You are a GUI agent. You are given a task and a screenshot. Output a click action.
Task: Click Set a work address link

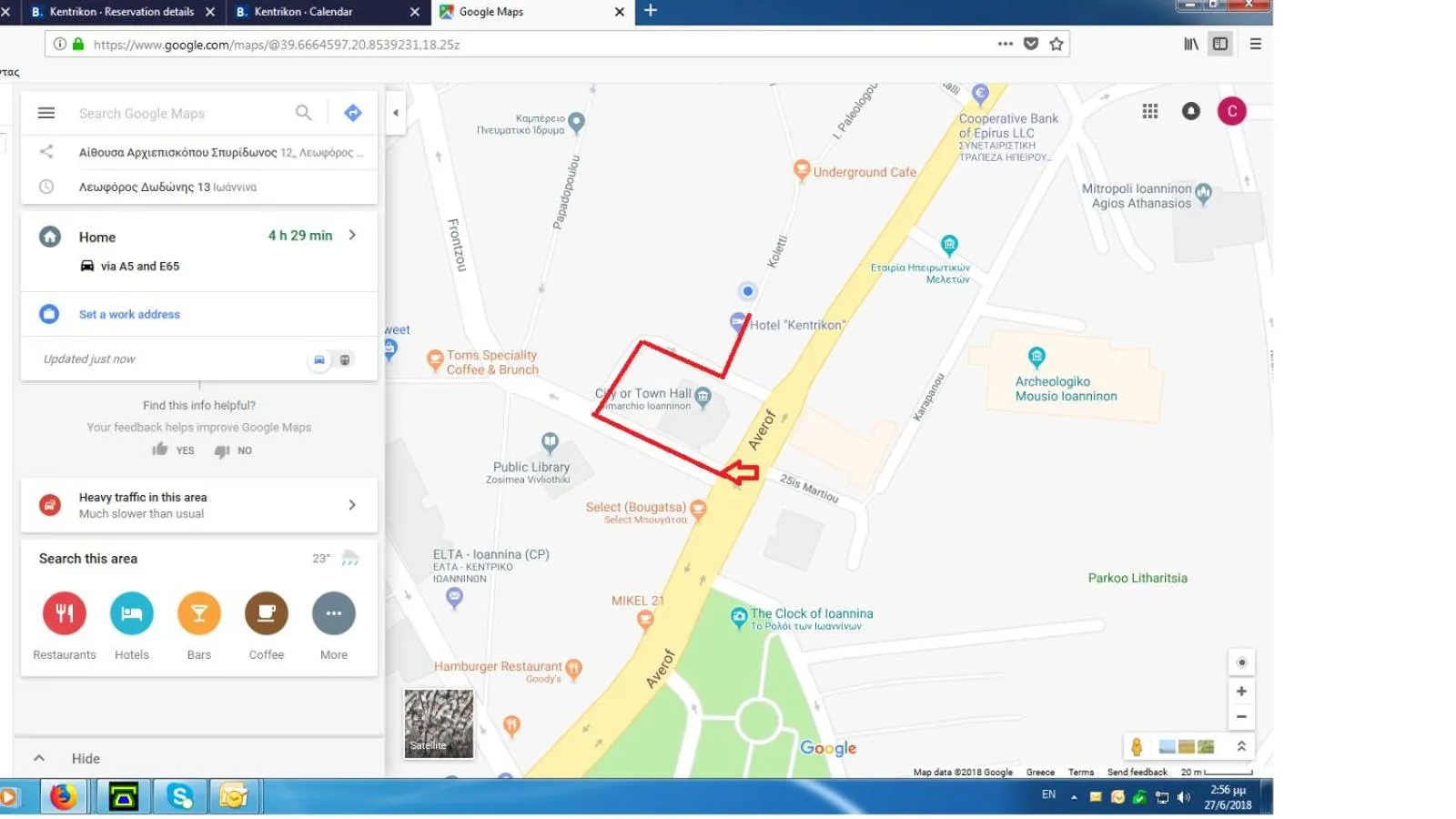click(129, 315)
